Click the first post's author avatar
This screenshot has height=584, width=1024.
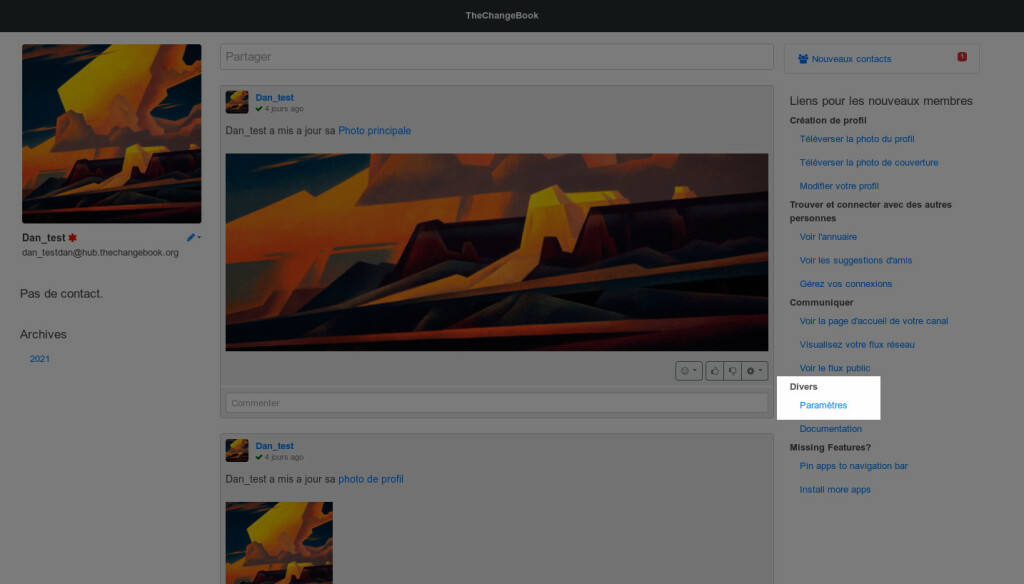(237, 102)
